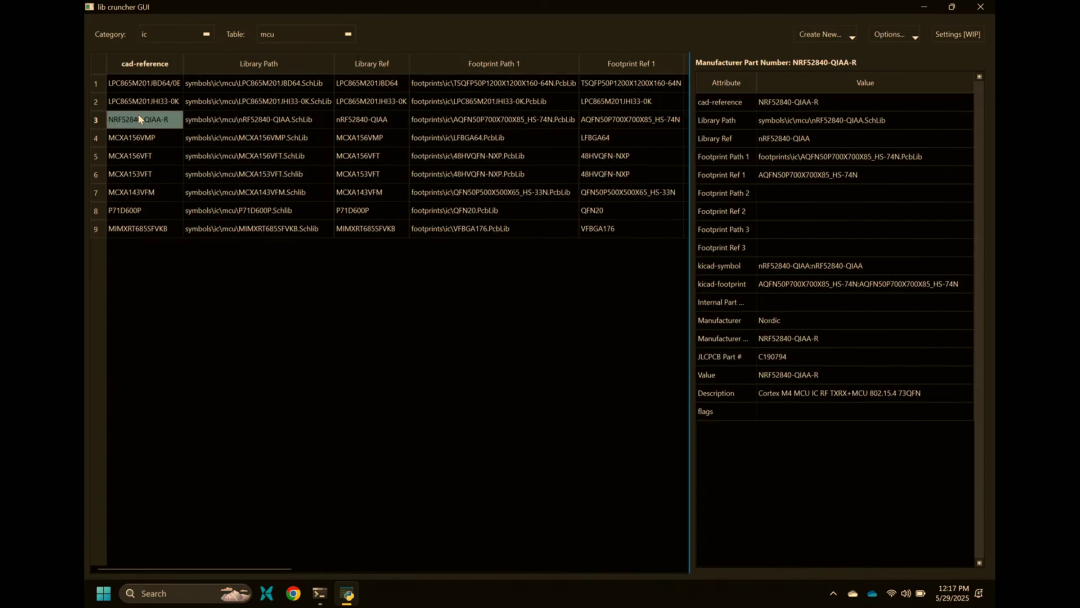
Task: Select the MCXA156VMP cad-reference cell
Action: coord(145,138)
